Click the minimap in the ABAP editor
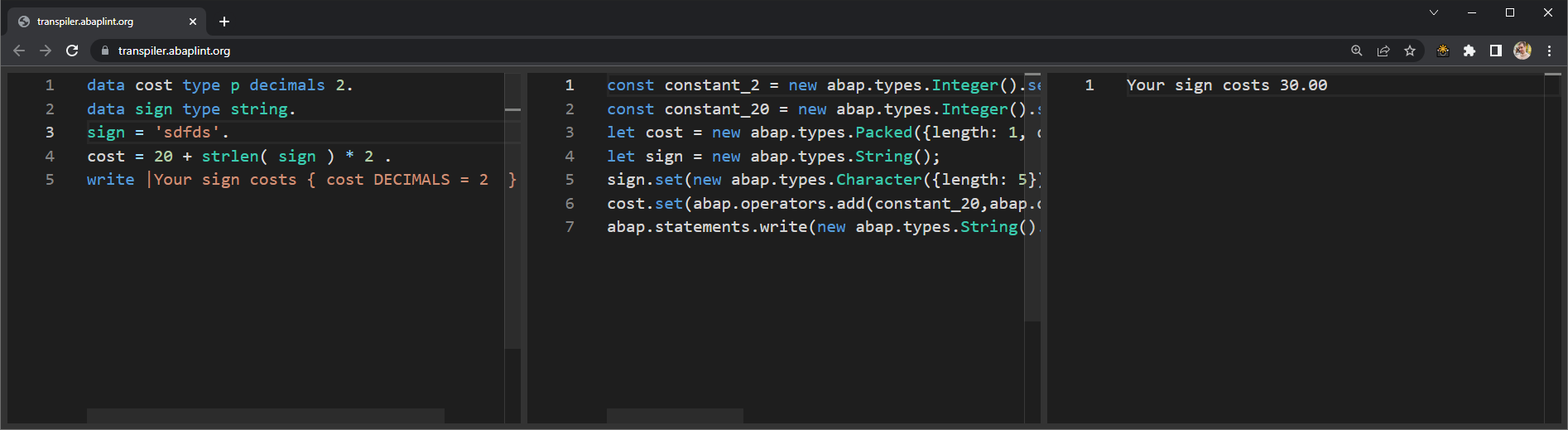The width and height of the screenshot is (1568, 430). tap(513, 210)
